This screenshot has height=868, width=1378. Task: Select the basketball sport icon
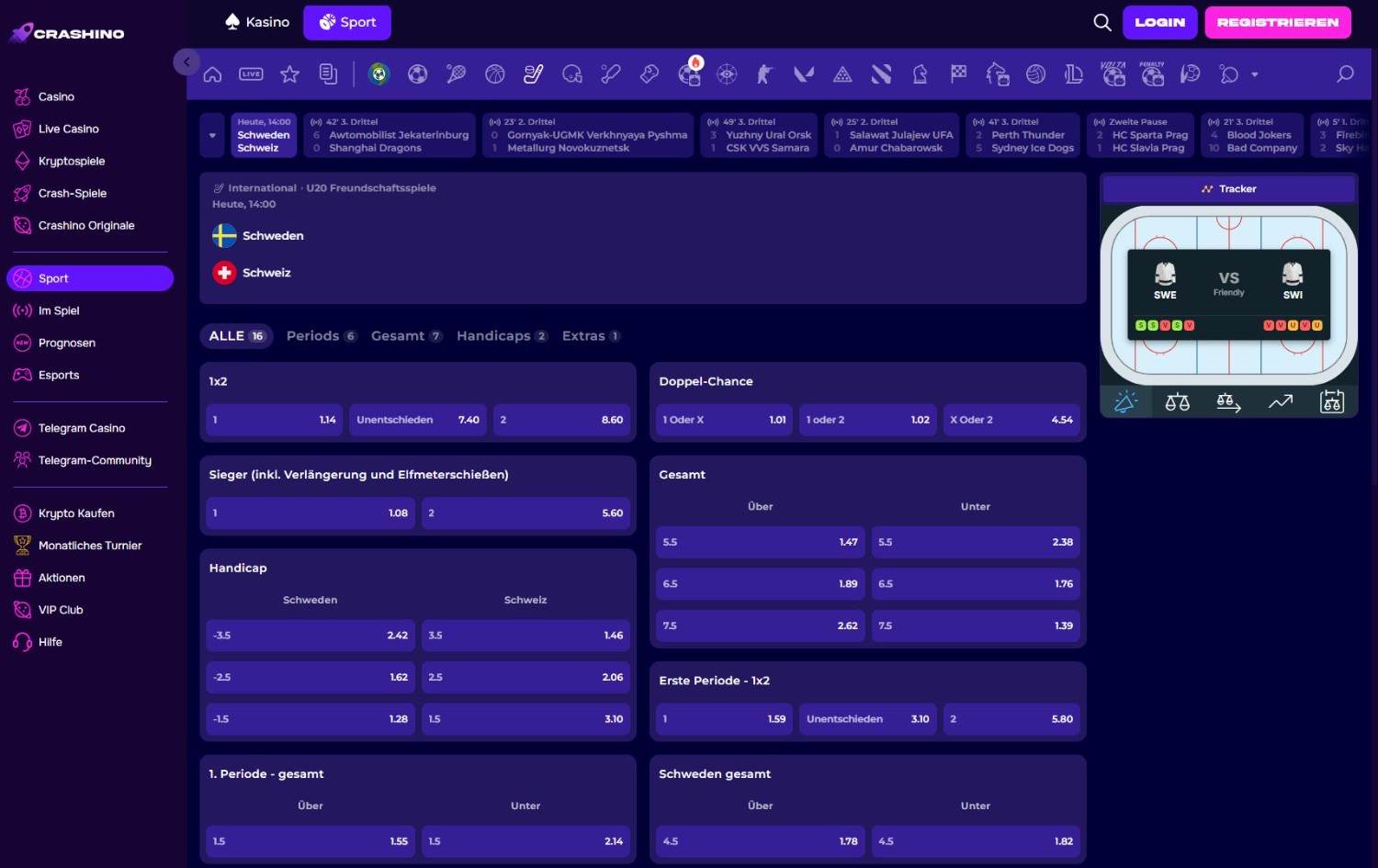[495, 74]
